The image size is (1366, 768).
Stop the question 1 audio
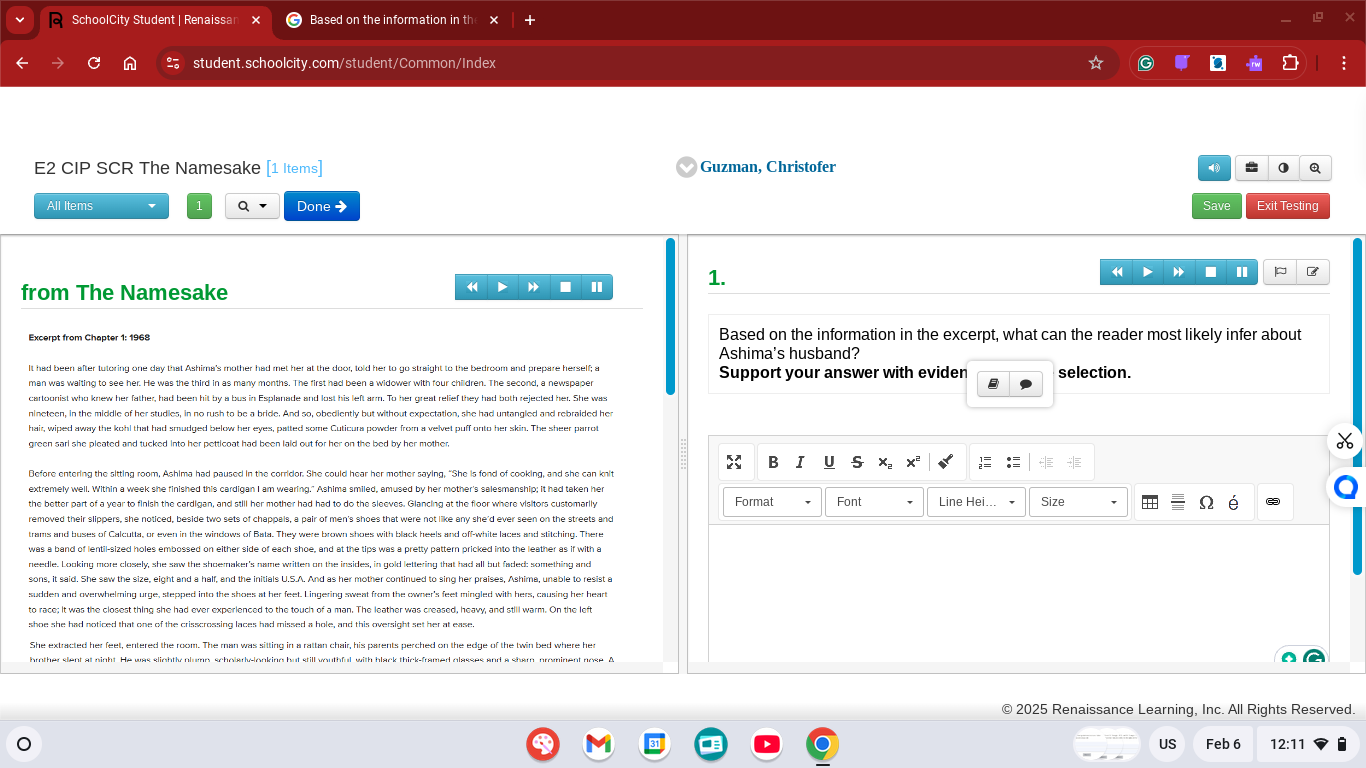coord(1210,272)
